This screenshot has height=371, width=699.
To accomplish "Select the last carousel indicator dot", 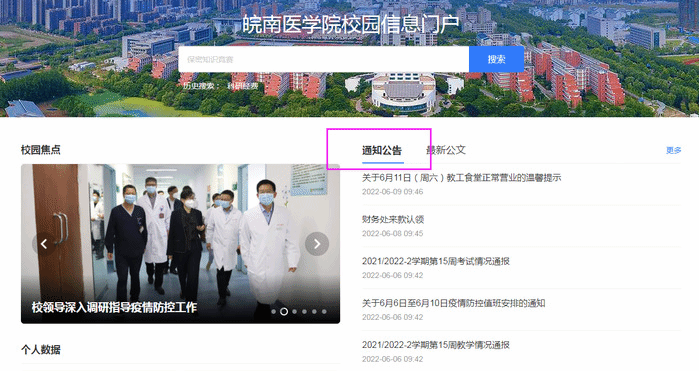I will 325,312.
